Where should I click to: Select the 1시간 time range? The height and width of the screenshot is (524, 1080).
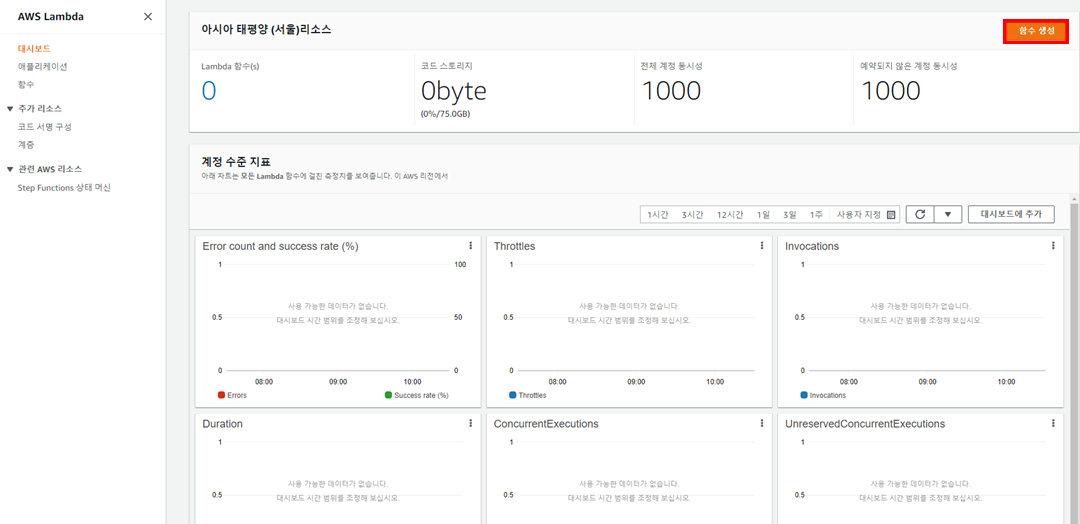[x=658, y=215]
